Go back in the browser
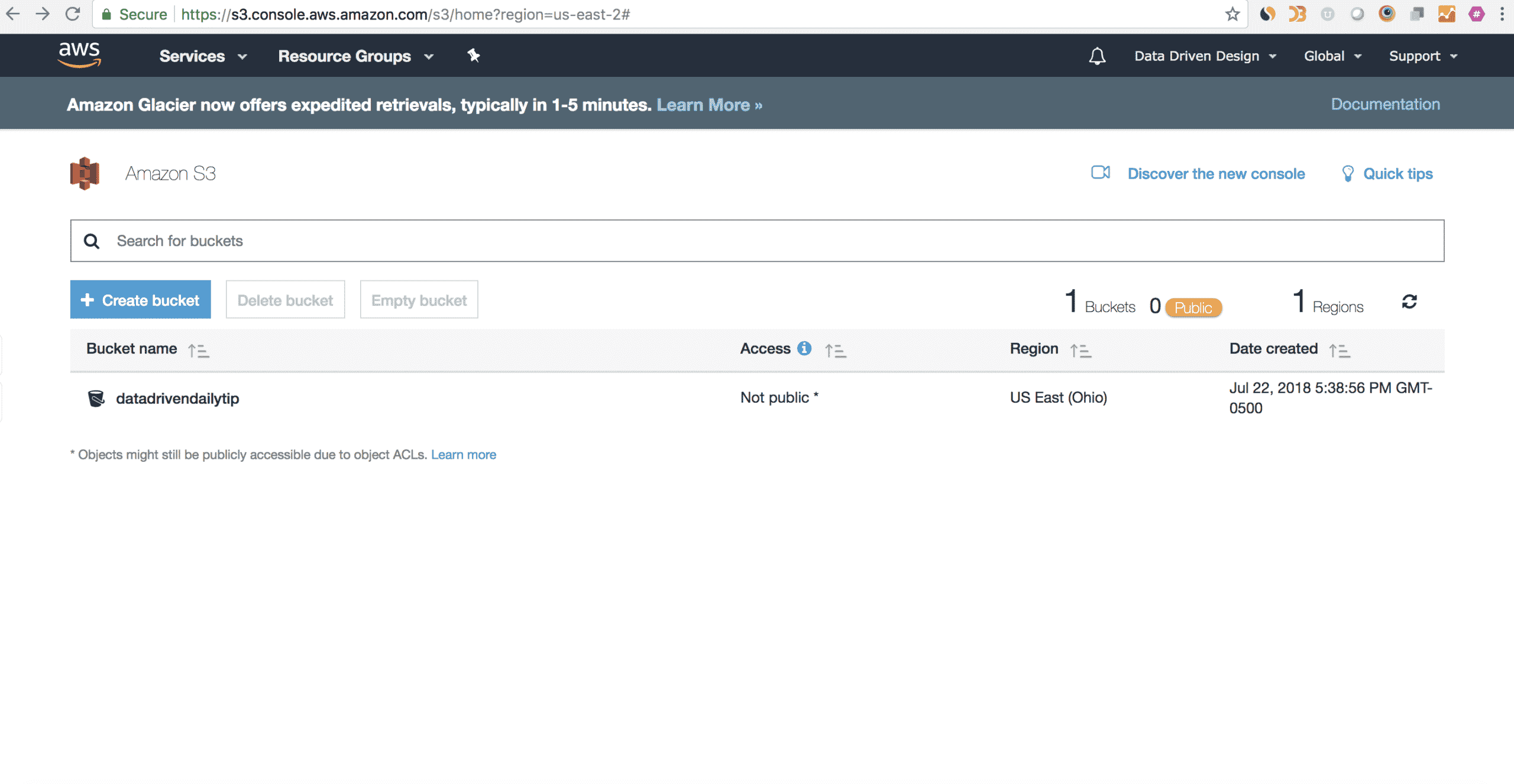Screen dimensions: 1514x784 point(12,14)
